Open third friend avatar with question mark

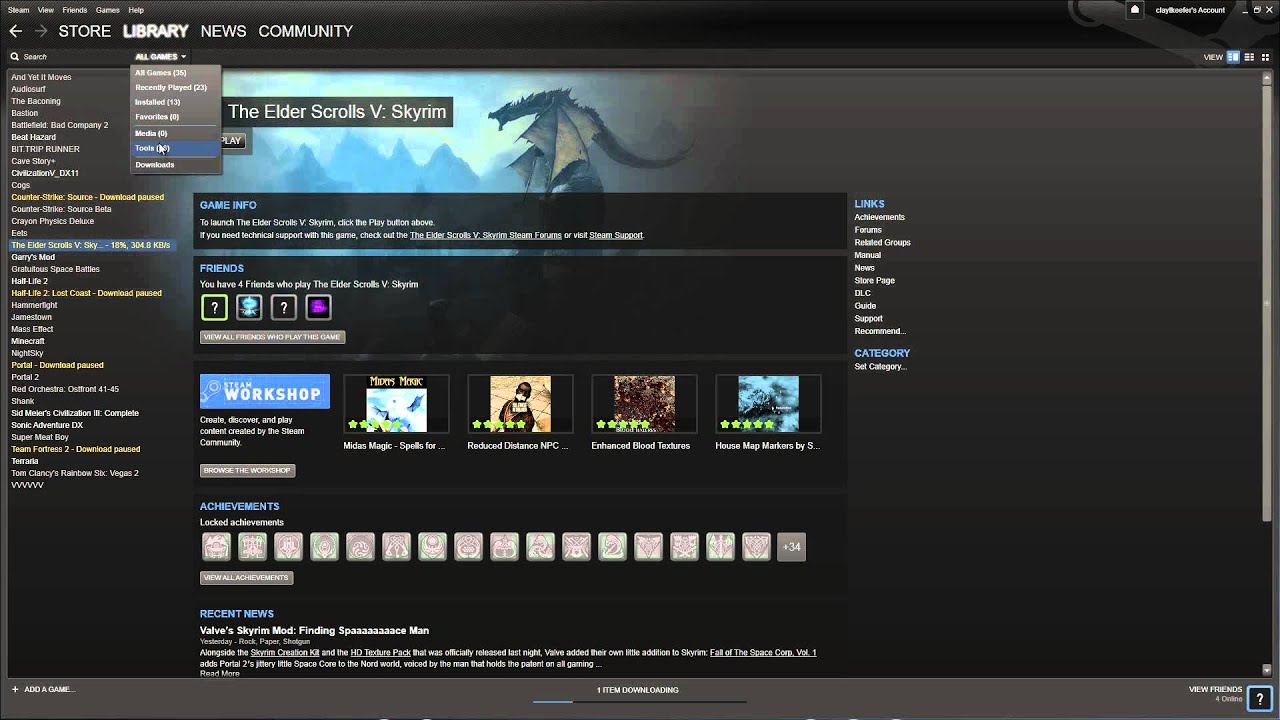coord(284,307)
